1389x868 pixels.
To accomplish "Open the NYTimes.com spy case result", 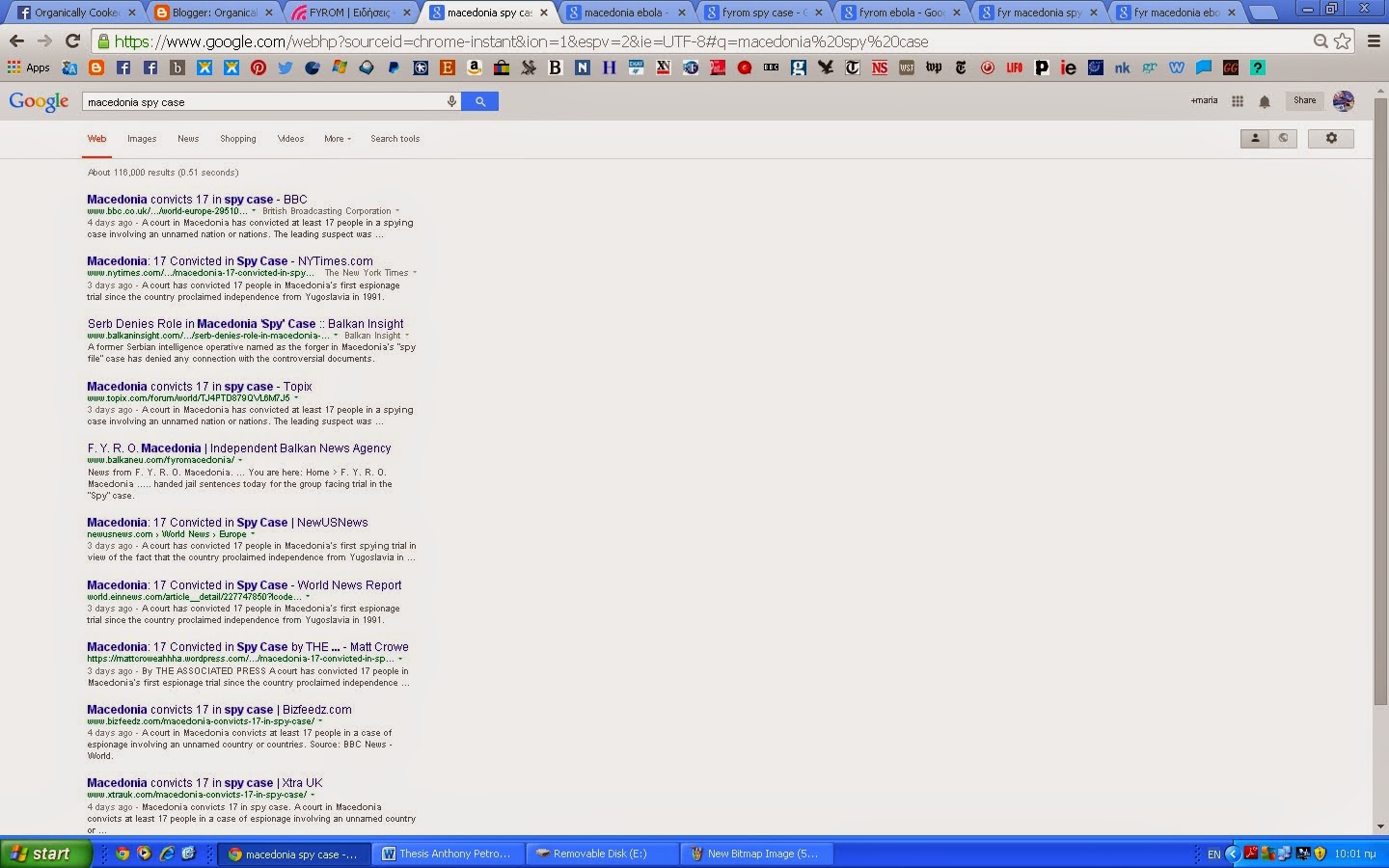I will point(230,261).
